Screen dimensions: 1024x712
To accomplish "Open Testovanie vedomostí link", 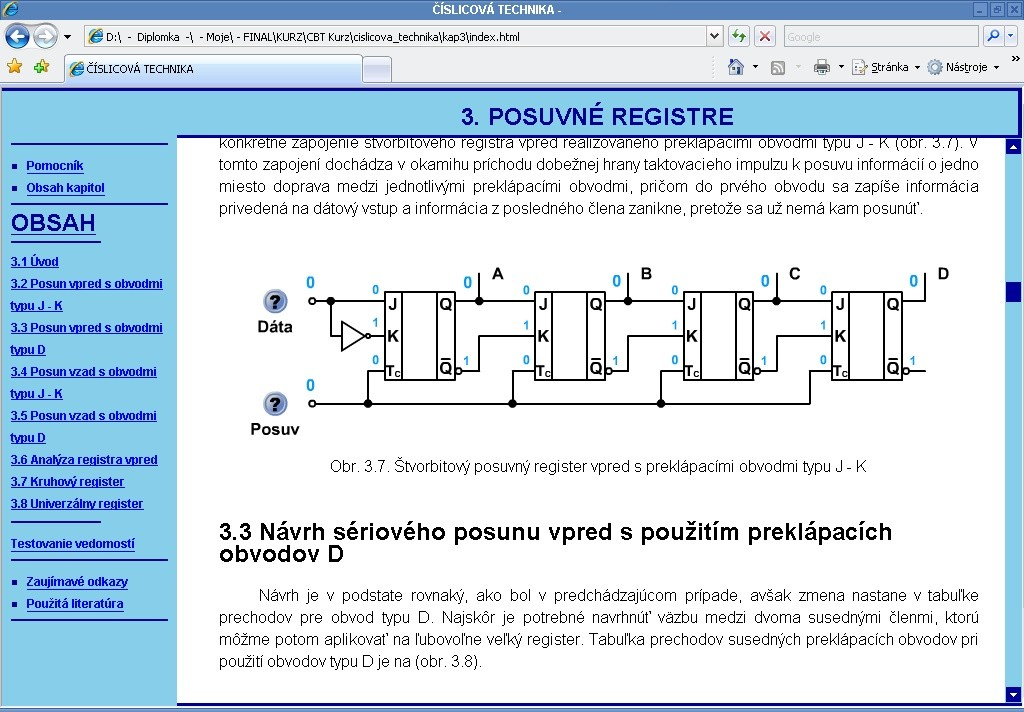I will (72, 543).
